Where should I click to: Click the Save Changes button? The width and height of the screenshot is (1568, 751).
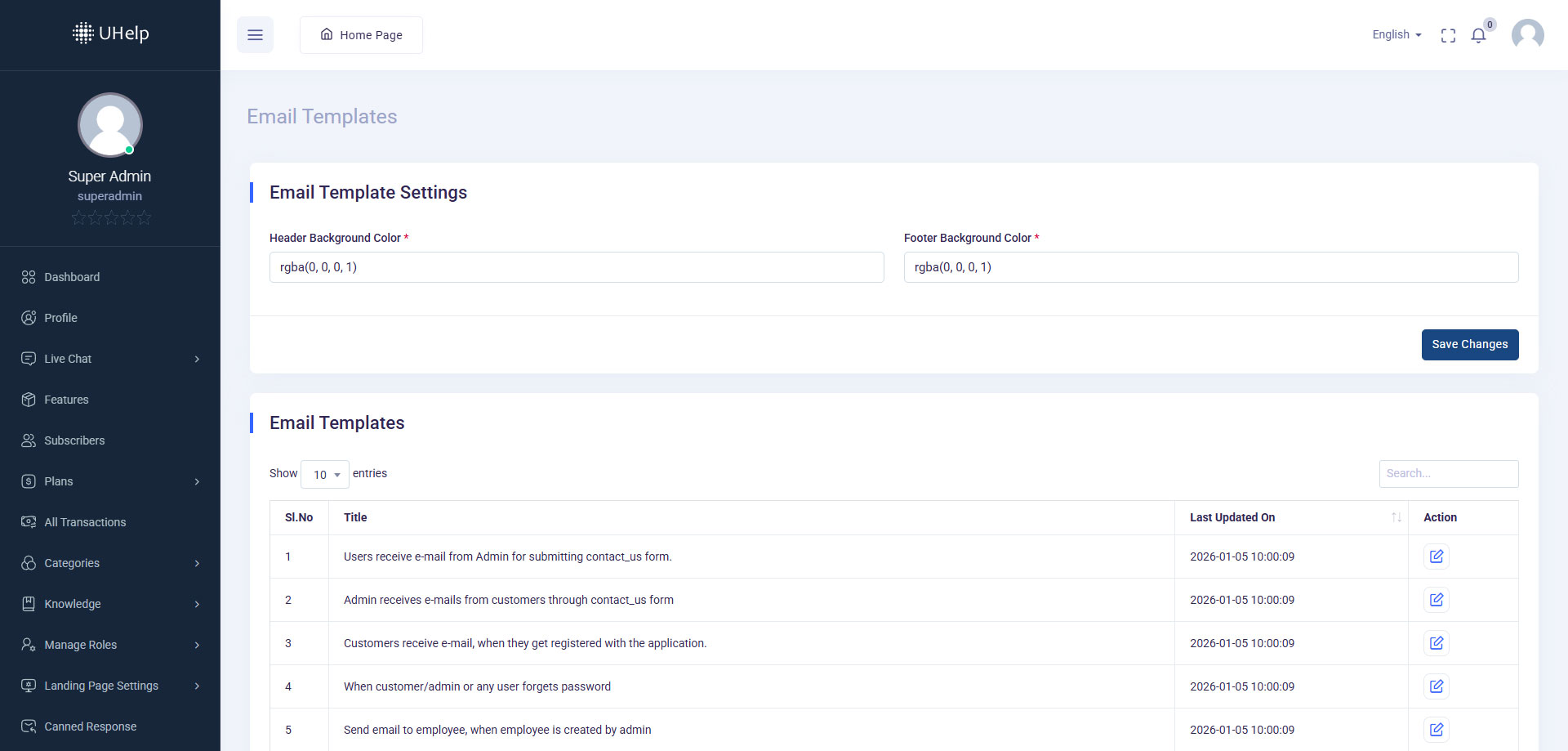(x=1469, y=345)
